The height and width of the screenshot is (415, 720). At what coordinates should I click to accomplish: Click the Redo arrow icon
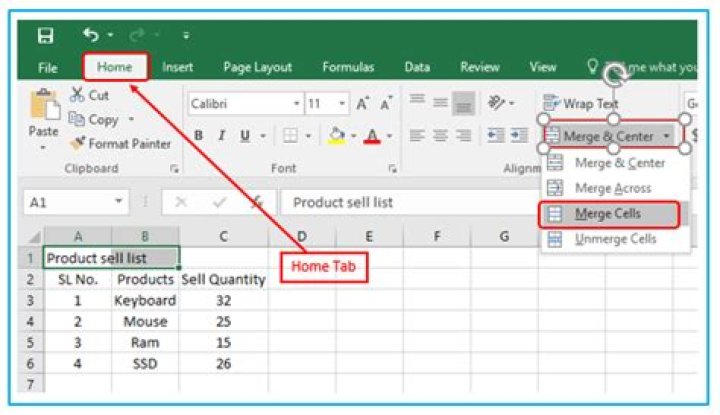coord(137,35)
